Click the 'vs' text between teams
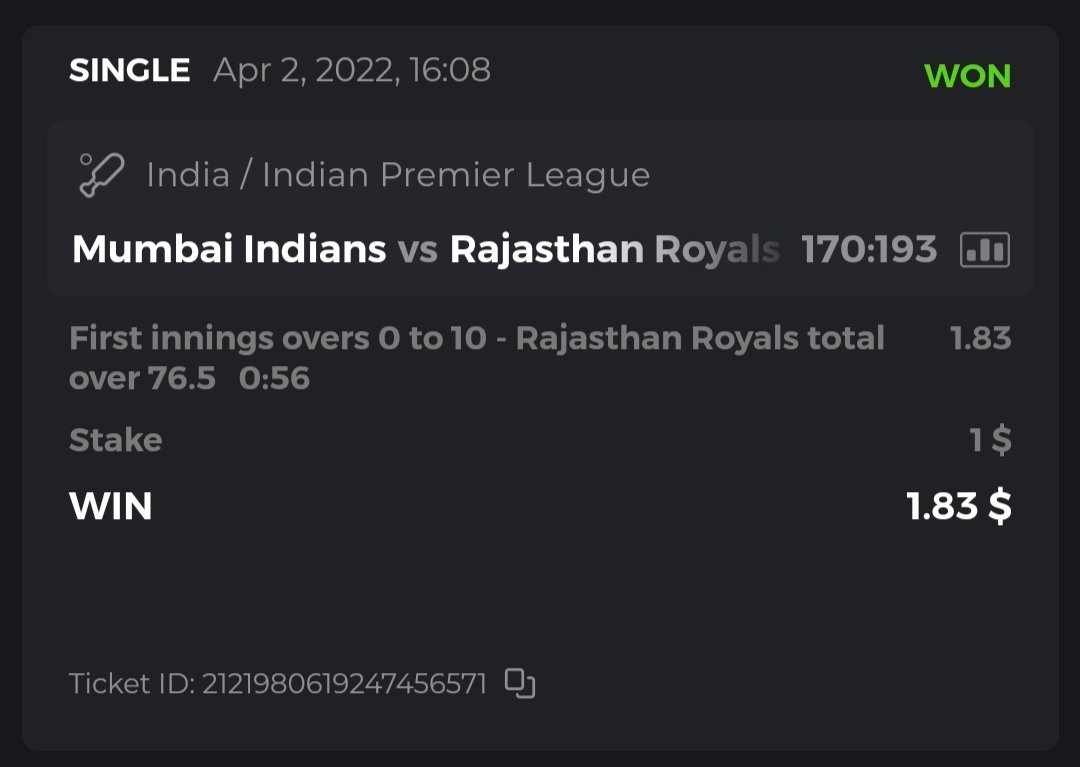The width and height of the screenshot is (1080, 767). point(418,249)
